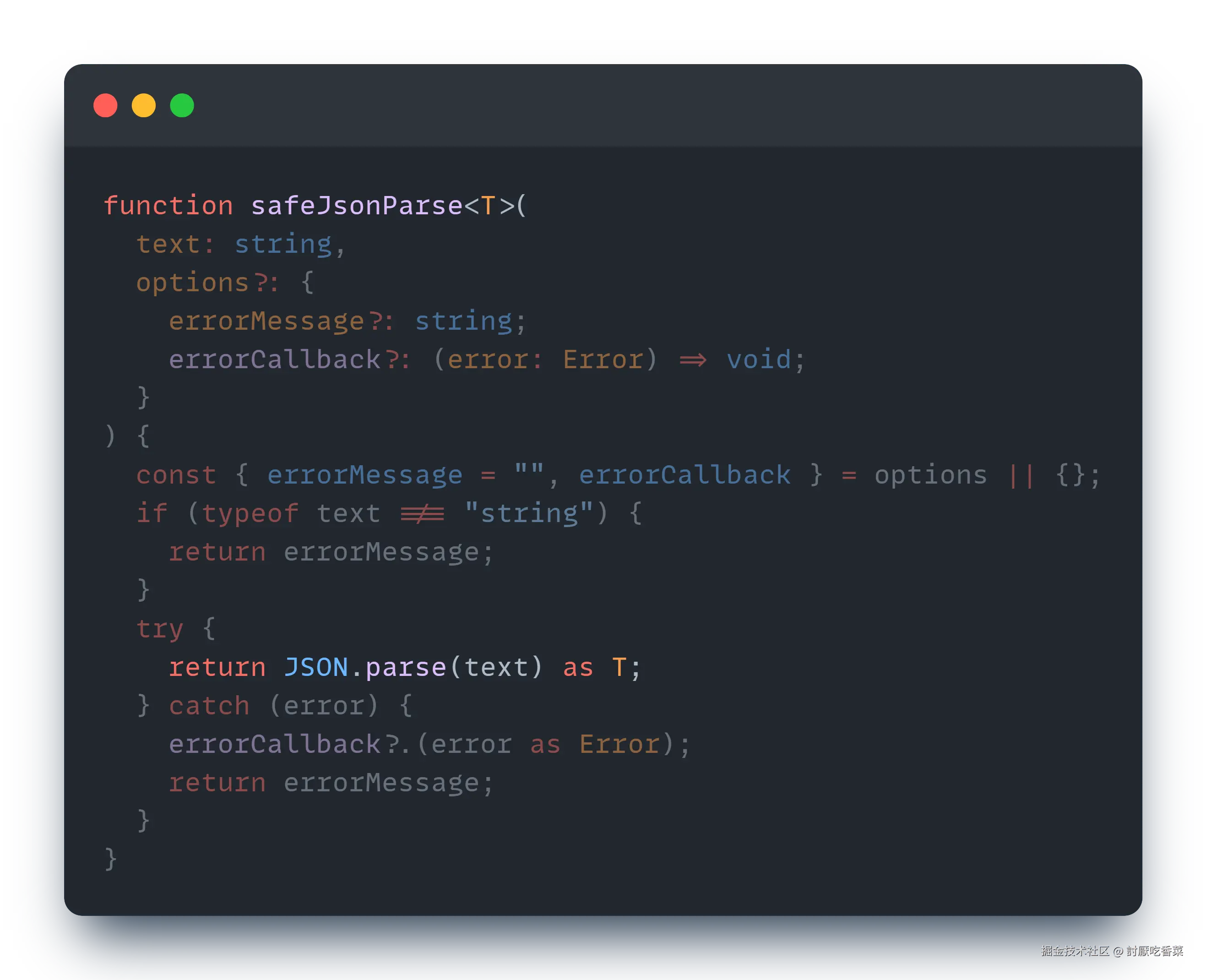Click the generic type T after safeJsonParse
This screenshot has width=1206, height=980.
pyautogui.click(x=488, y=206)
